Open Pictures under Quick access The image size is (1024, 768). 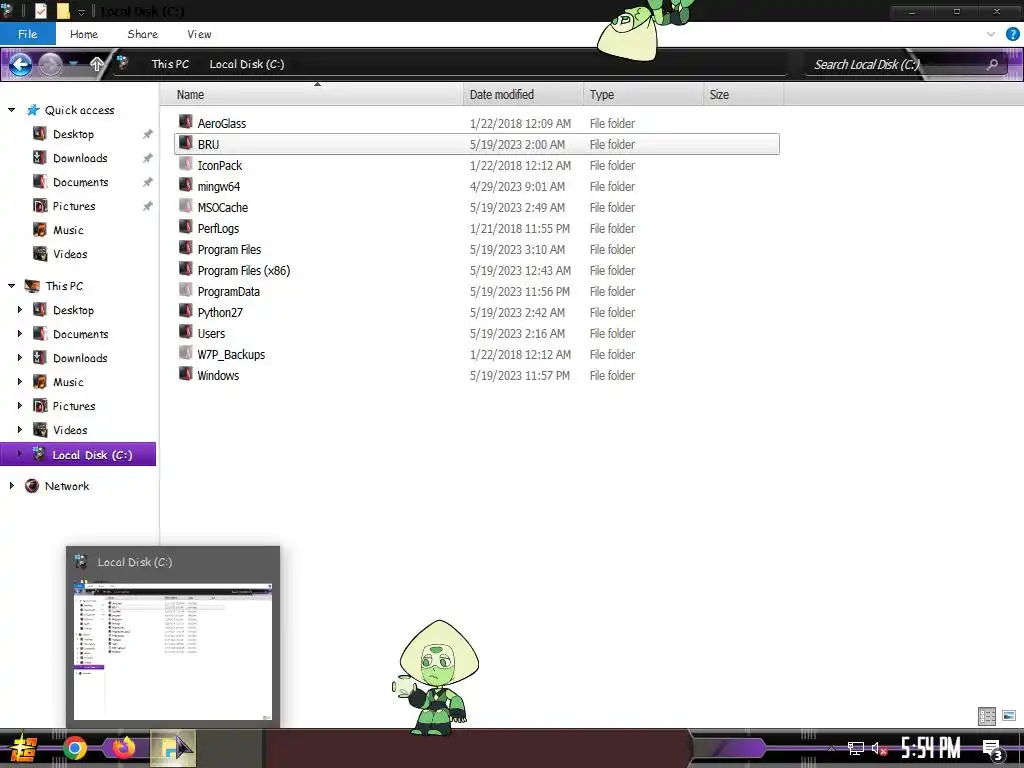74,206
